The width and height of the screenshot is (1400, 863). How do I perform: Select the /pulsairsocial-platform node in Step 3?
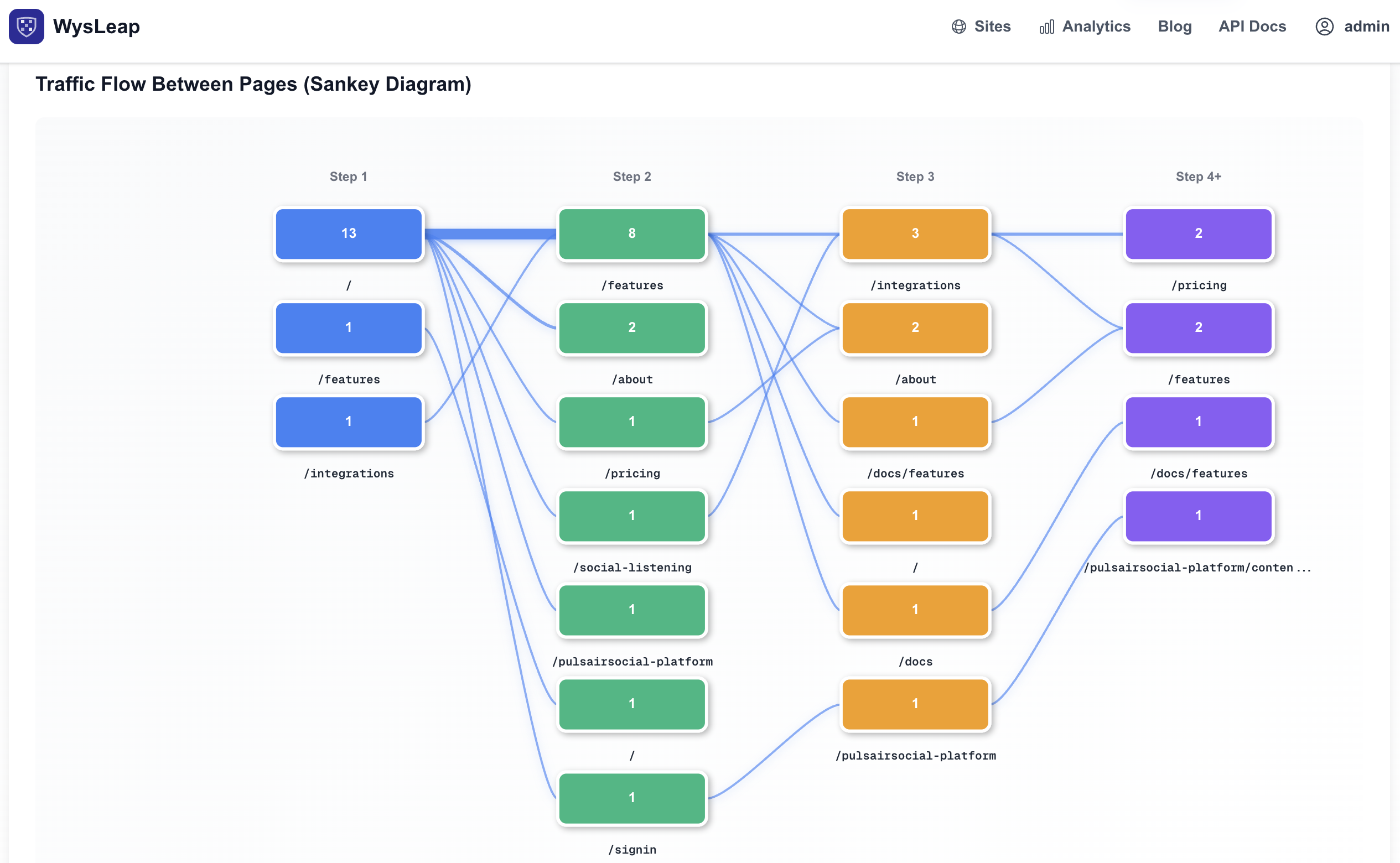915,704
